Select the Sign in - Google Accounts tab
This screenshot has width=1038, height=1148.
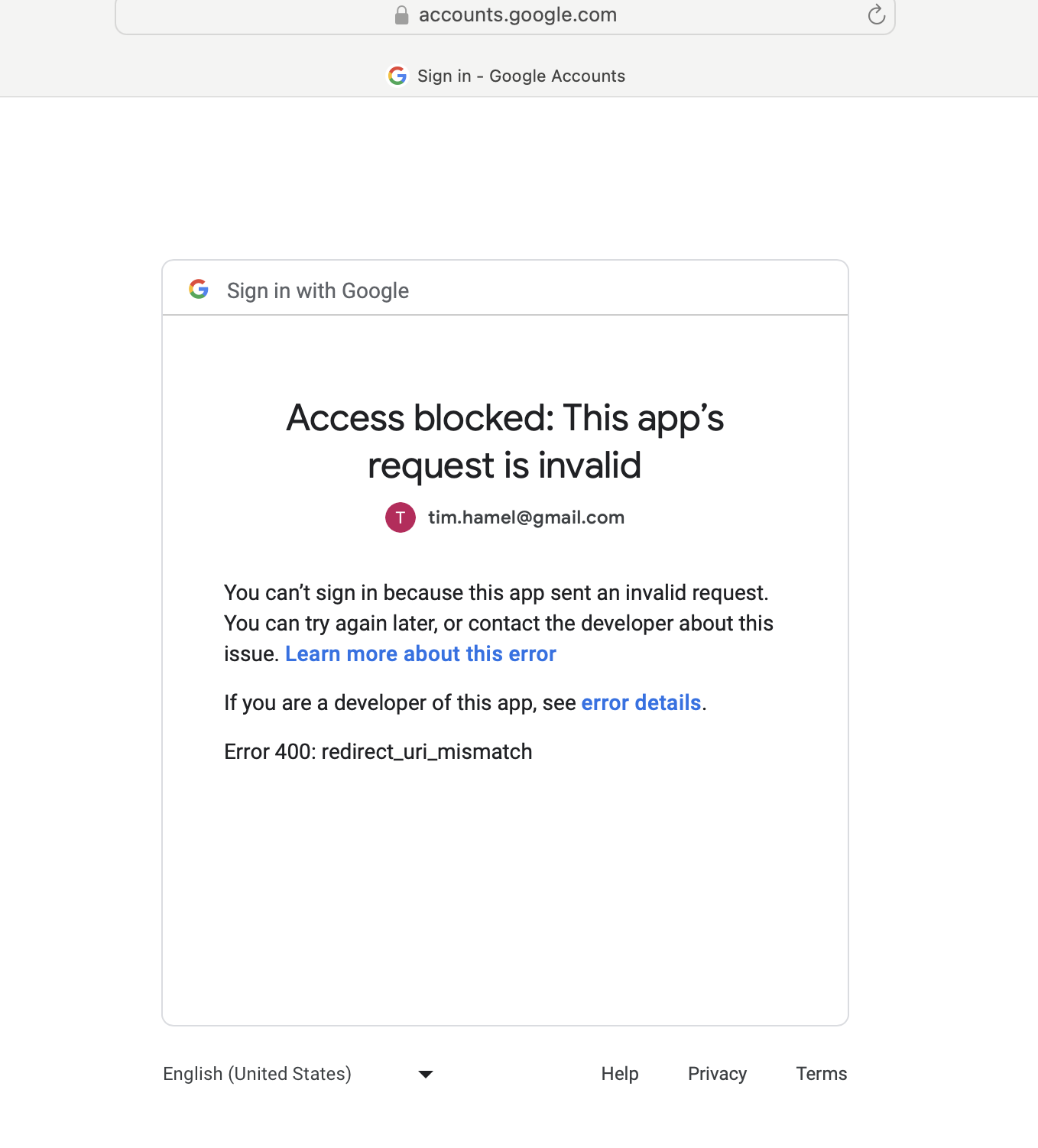pyautogui.click(x=521, y=76)
